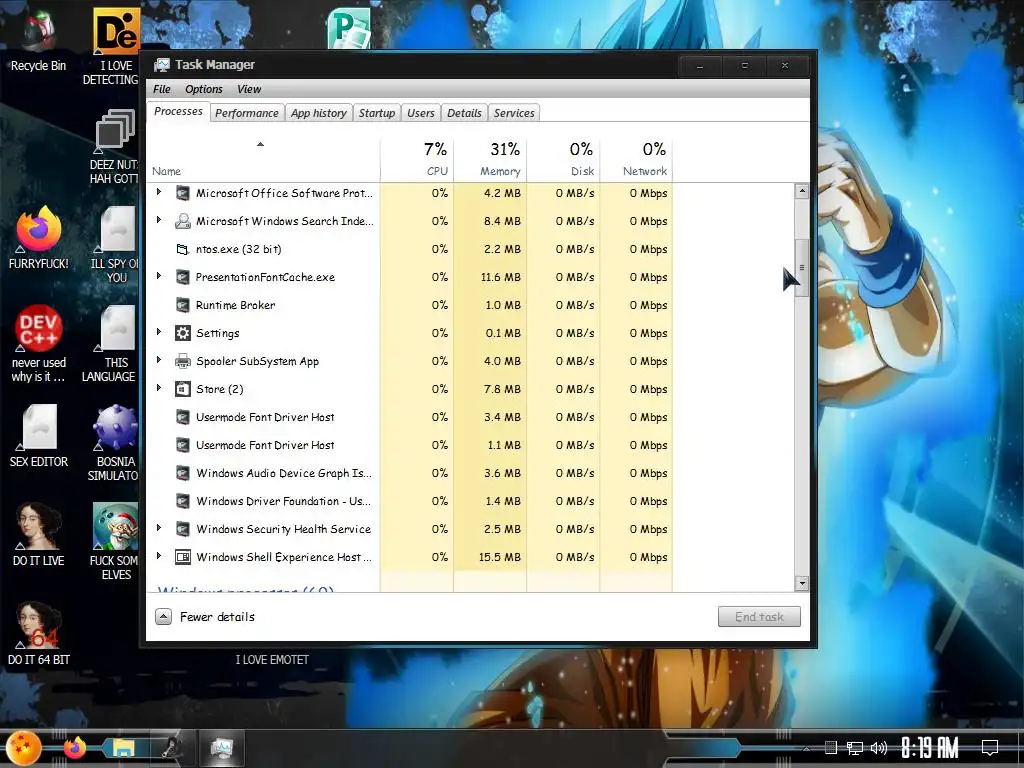Image resolution: width=1024 pixels, height=768 pixels.
Task: Switch to the Details tab
Action: (x=464, y=113)
